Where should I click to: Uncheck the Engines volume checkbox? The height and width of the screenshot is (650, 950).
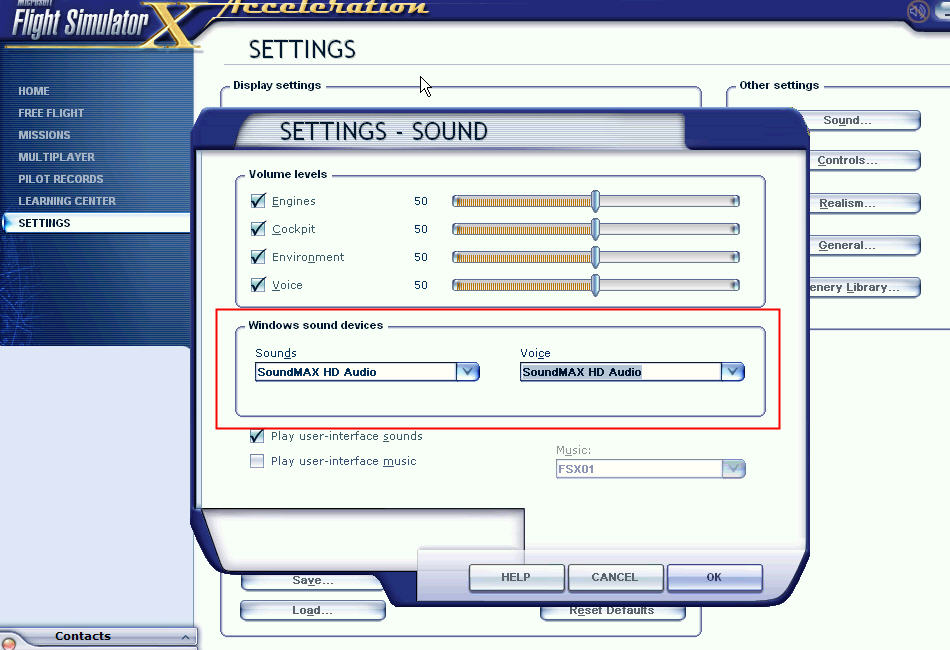coord(258,201)
